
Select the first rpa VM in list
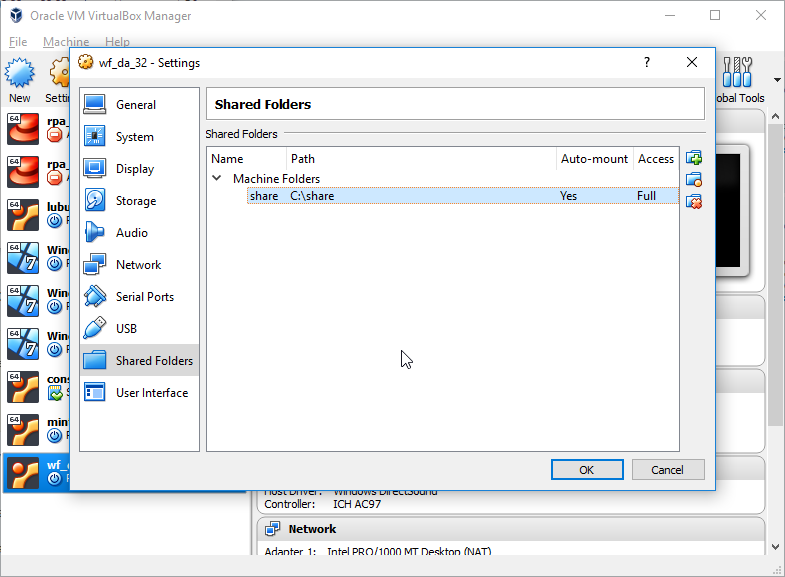coord(36,129)
